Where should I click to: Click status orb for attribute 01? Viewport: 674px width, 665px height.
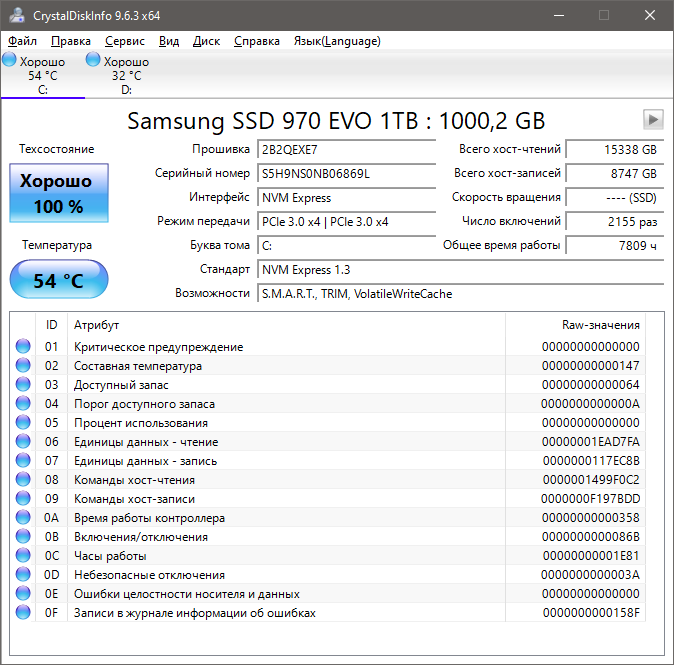[23, 346]
